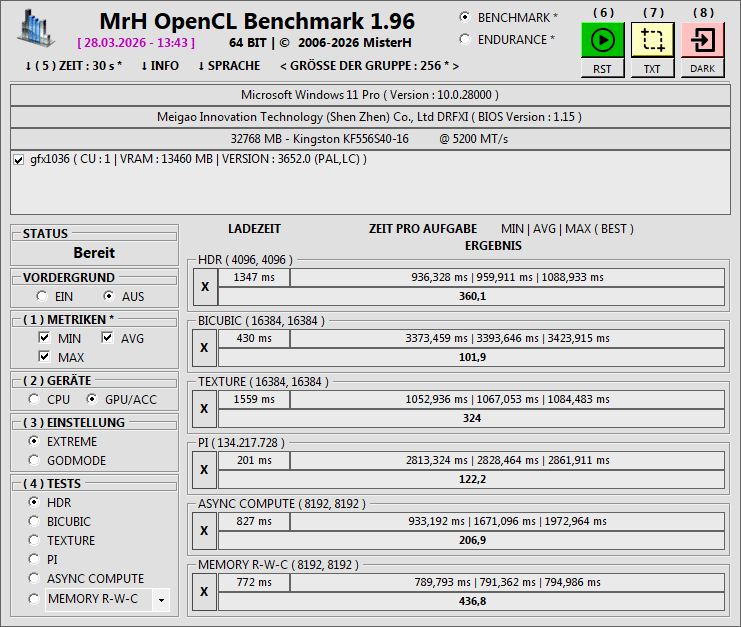The width and height of the screenshot is (741, 627).
Task: Click the HDR result value 360,1
Action: (472, 296)
